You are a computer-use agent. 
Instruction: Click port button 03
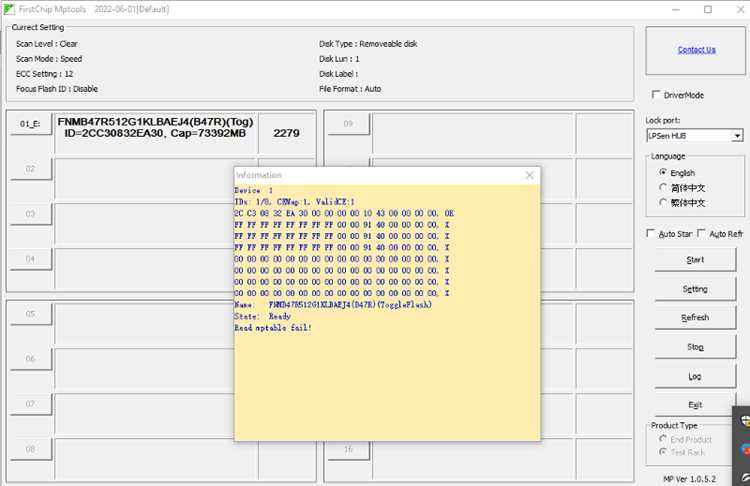[x=31, y=214]
